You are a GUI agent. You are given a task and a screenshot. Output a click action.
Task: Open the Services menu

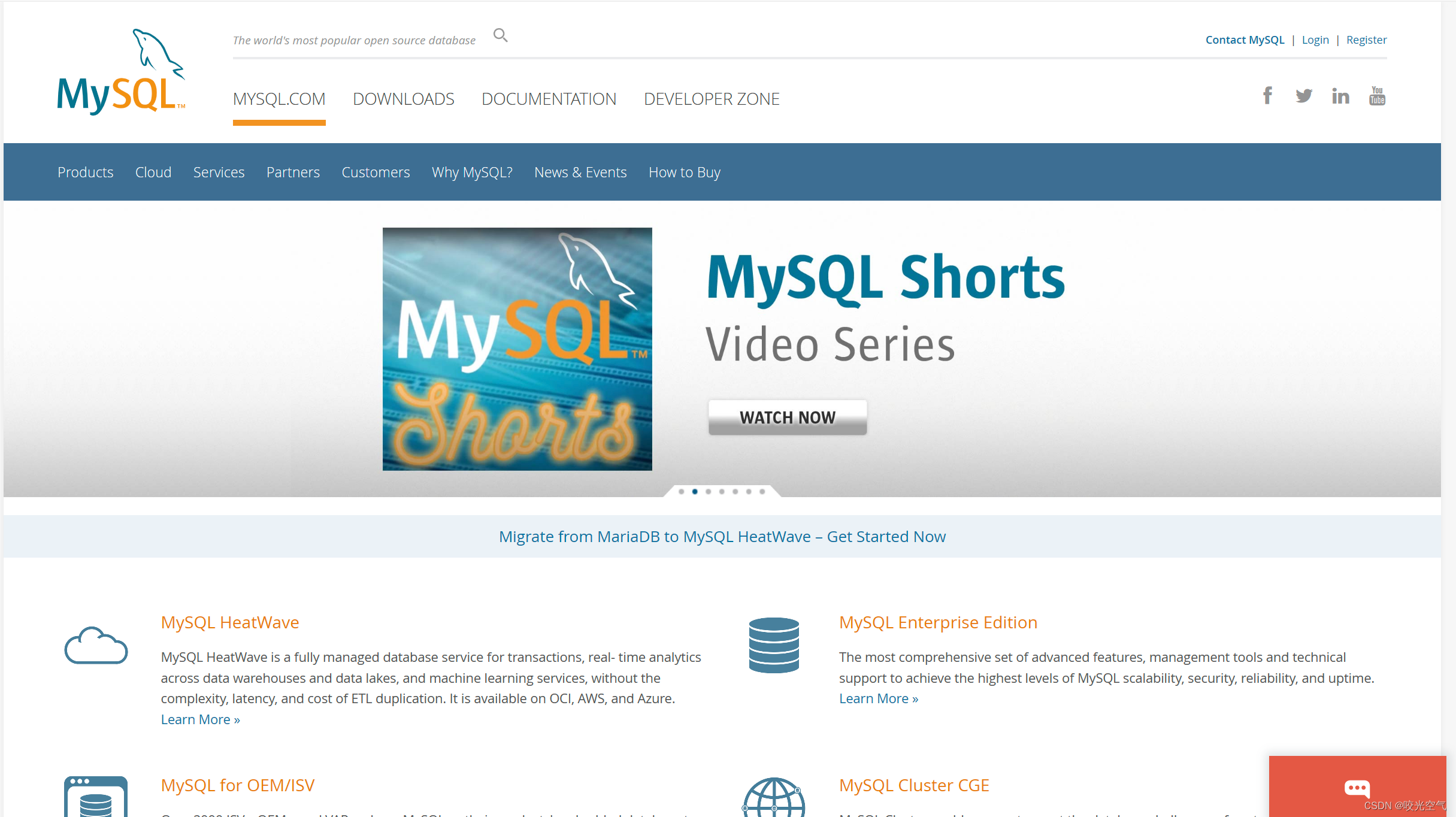pos(219,172)
